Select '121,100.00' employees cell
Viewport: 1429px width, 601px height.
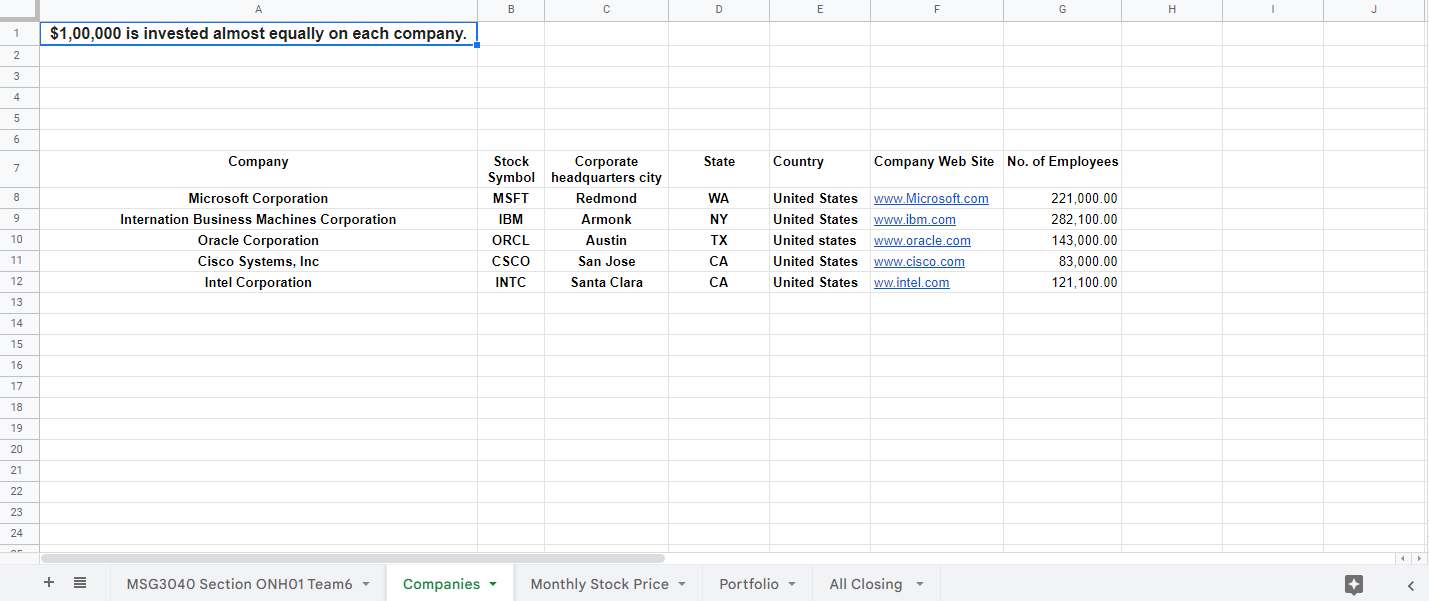1062,282
